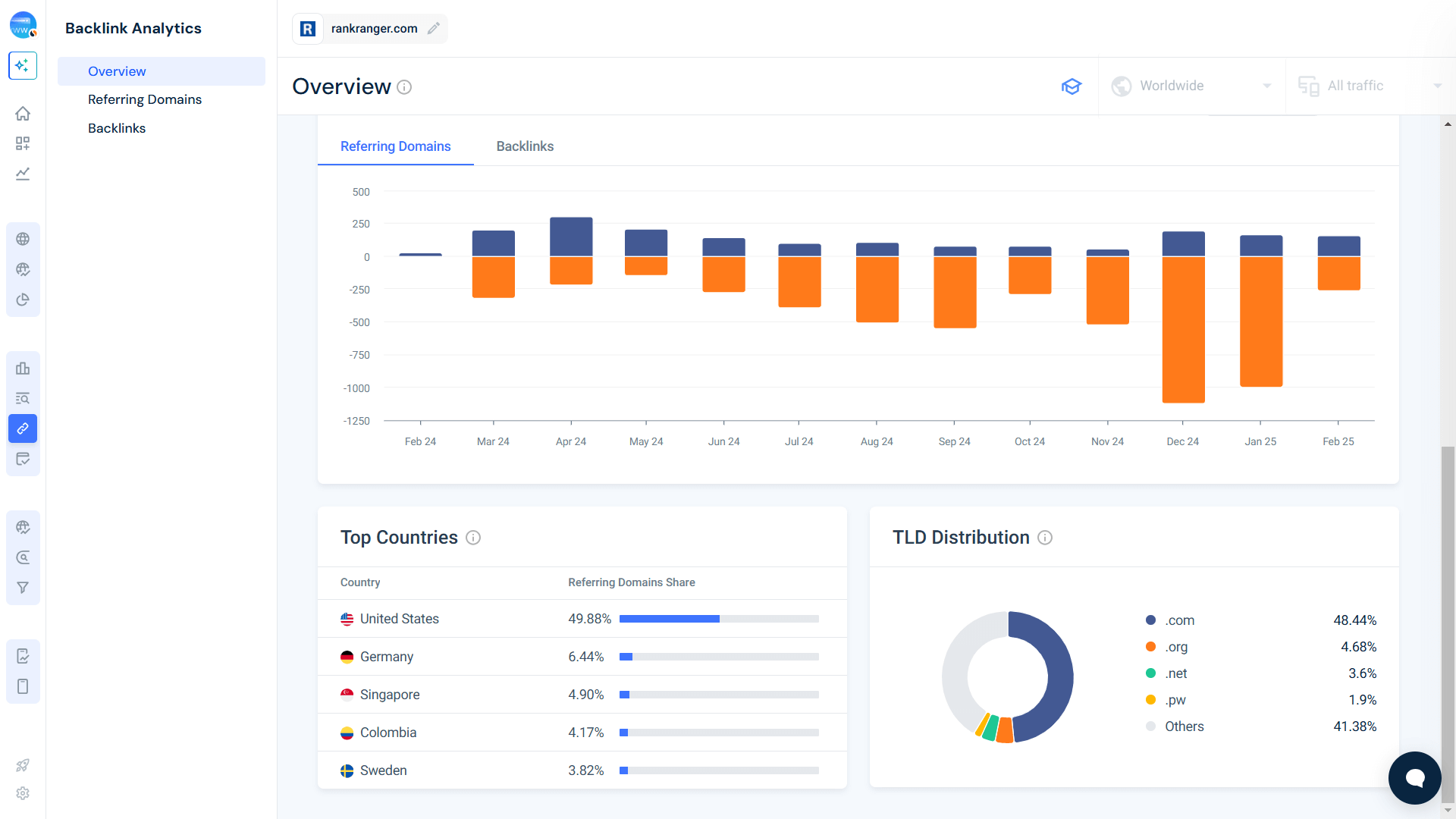
Task: Select the Referring Domains sidebar menu item
Action: pos(145,99)
